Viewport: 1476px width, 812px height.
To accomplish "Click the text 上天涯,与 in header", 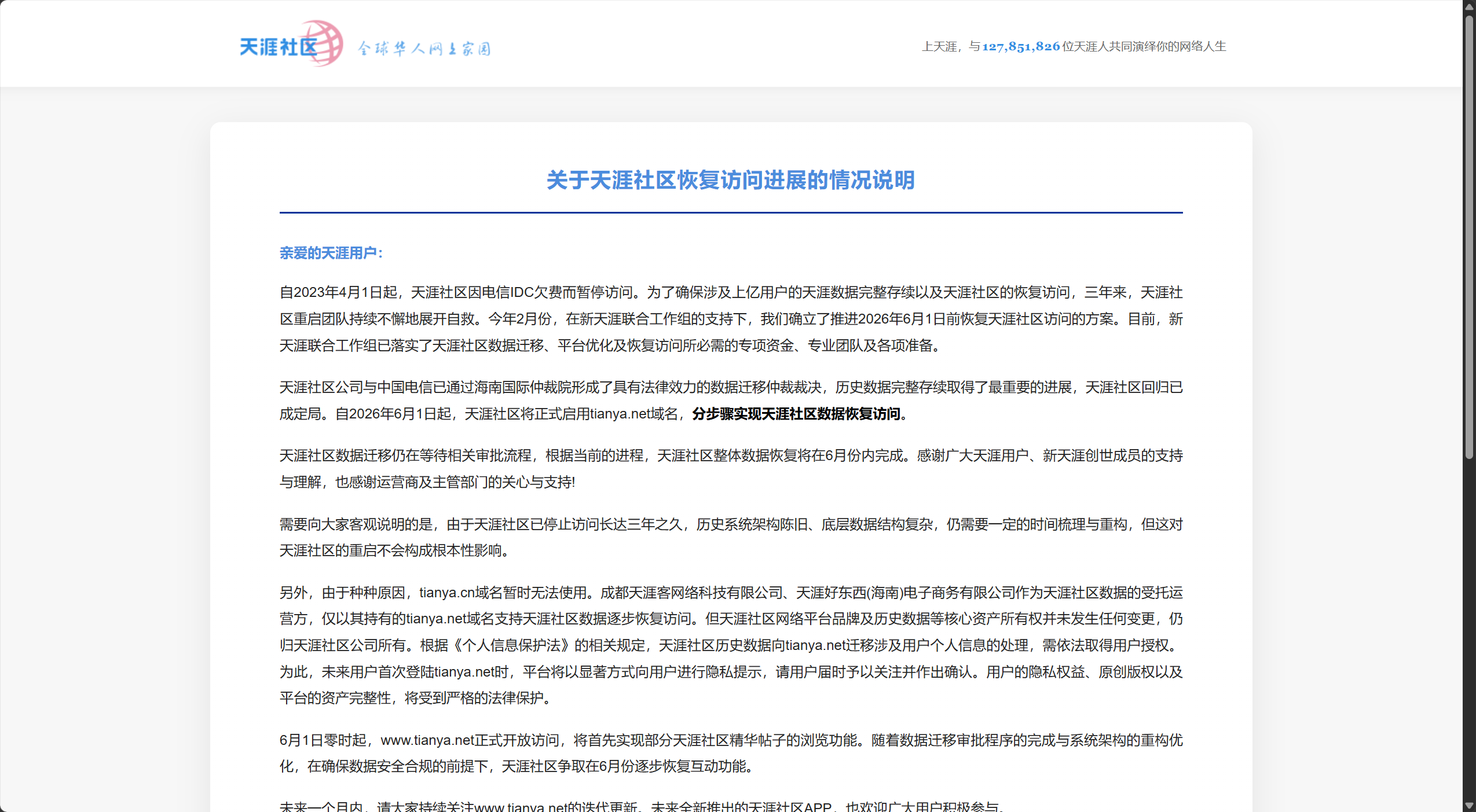I will [x=951, y=46].
